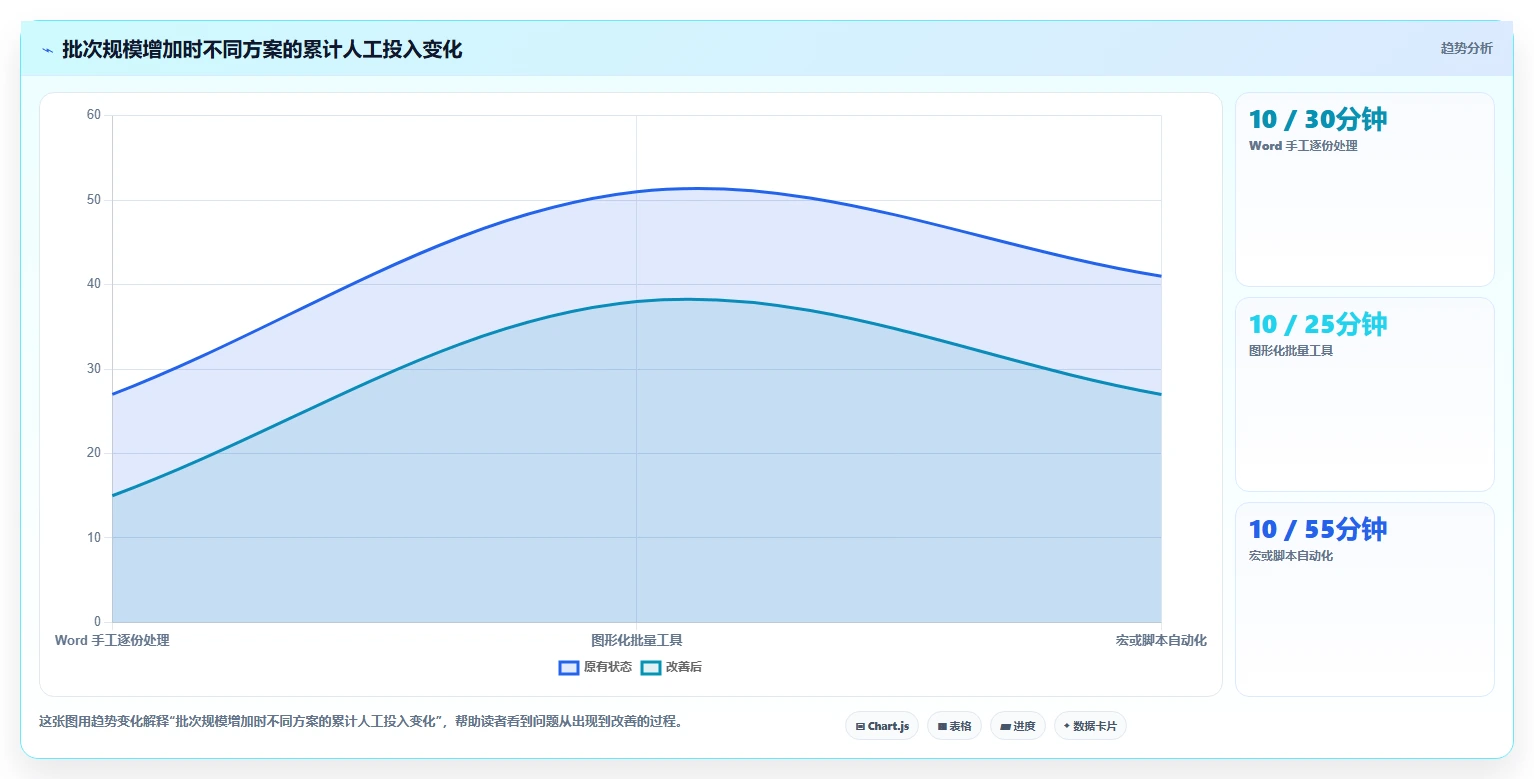Viewport: 1534px width, 779px height.
Task: Select the 表格 tag chip
Action: (x=954, y=726)
